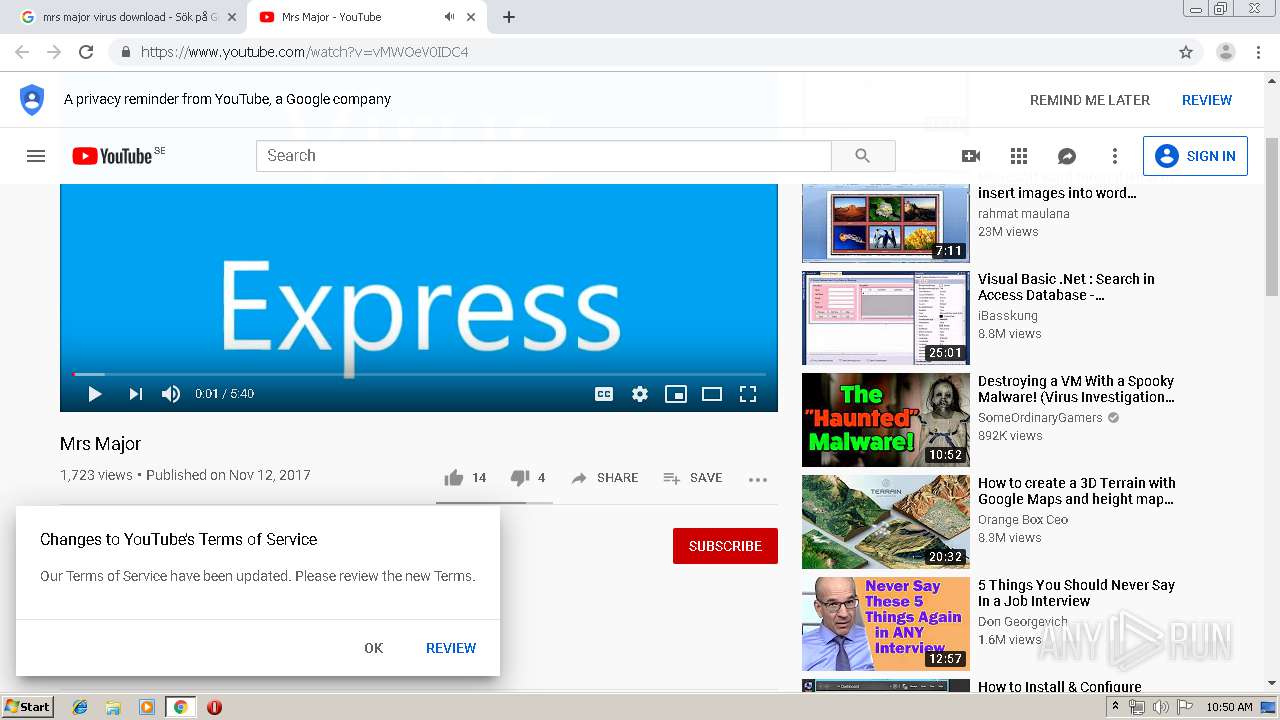Like the Mrs Major video
This screenshot has height=720, width=1280.
click(465, 478)
